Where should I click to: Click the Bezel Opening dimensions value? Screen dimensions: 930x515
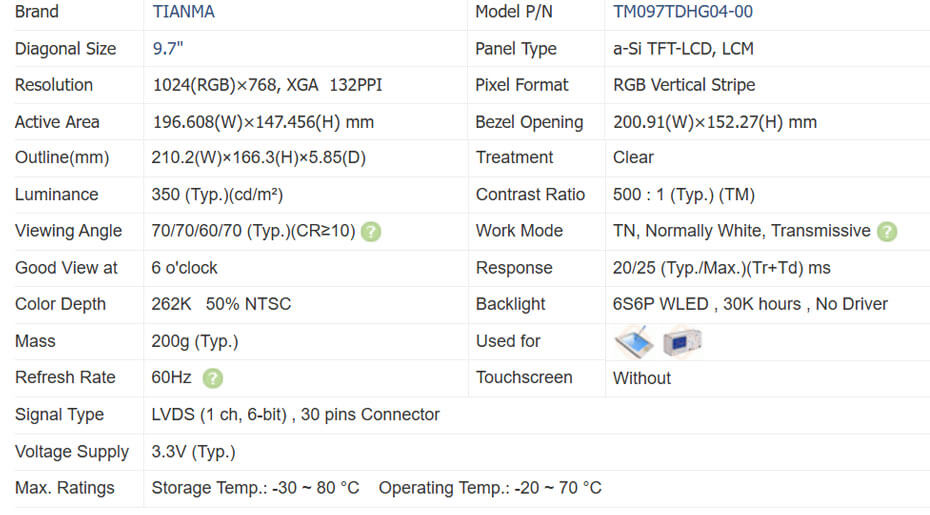714,122
